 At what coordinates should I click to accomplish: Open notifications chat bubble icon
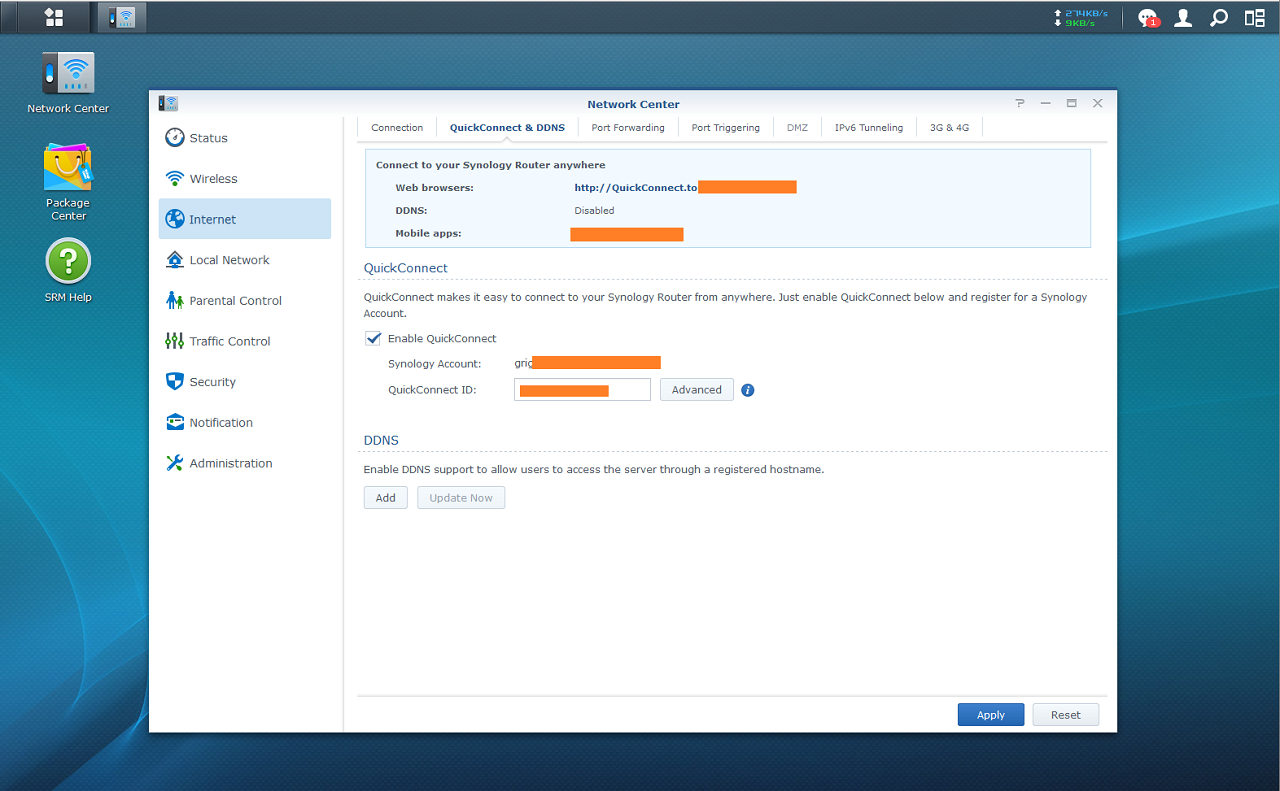point(1148,18)
